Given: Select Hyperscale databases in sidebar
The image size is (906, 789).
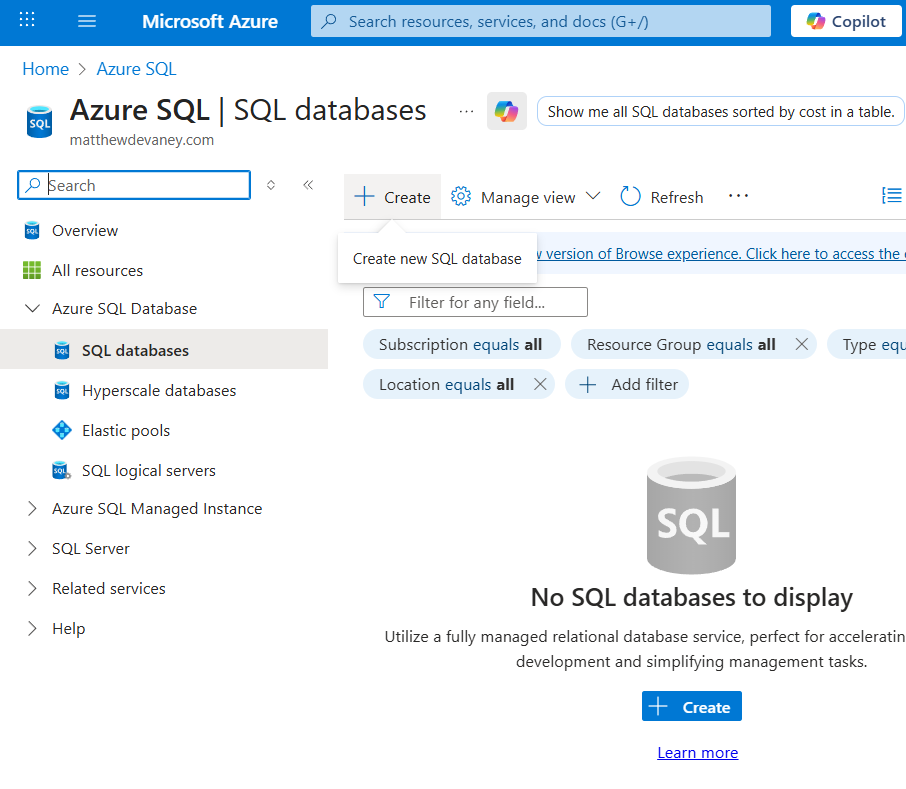Looking at the screenshot, I should coord(159,391).
